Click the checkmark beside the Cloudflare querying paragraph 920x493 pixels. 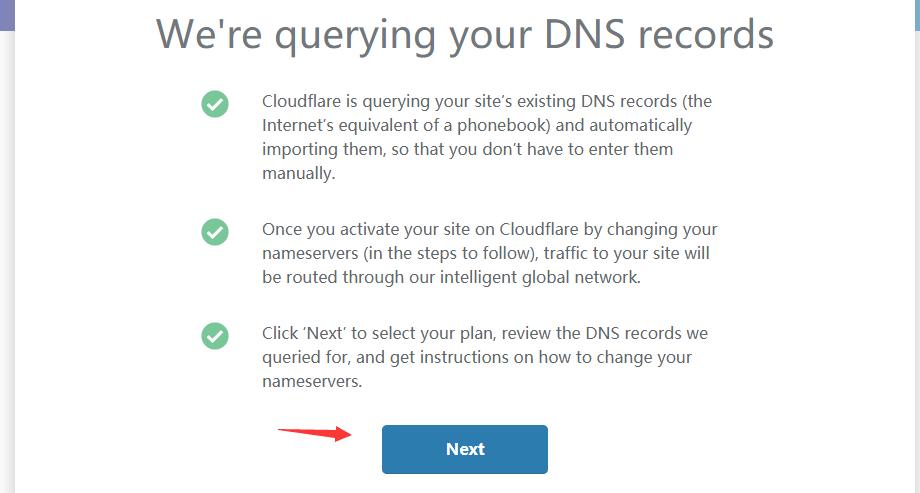click(215, 103)
